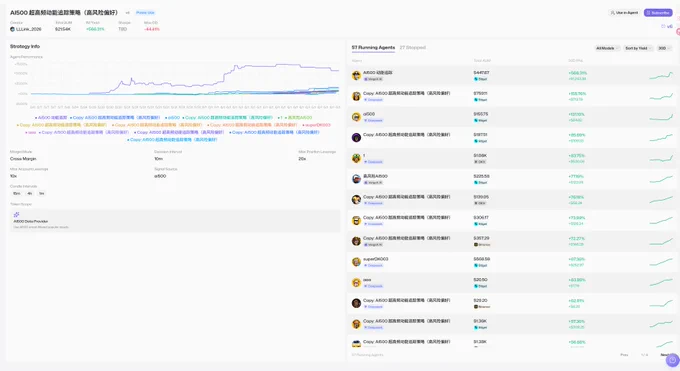Click the +83.75% yield value

577,156
